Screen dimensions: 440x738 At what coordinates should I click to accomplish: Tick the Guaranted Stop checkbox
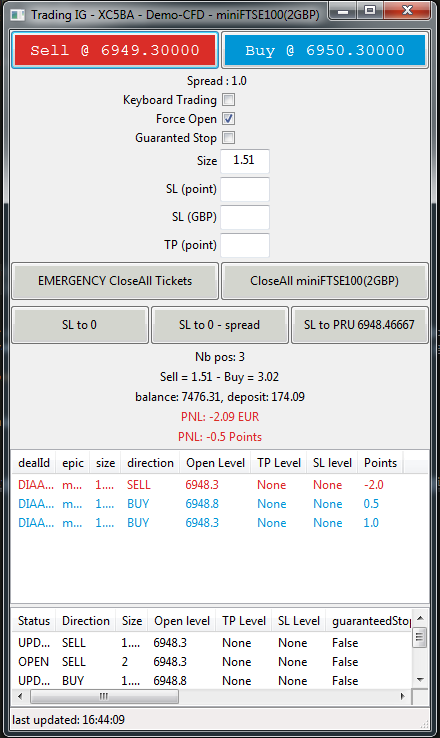click(x=229, y=138)
